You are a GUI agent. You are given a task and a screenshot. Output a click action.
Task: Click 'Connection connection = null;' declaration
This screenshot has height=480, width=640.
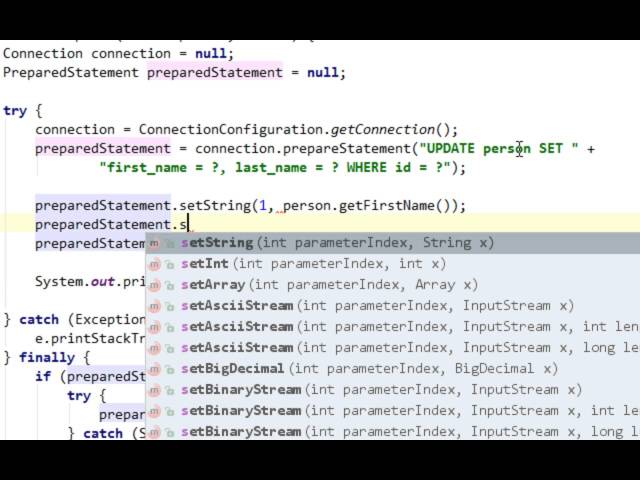(118, 53)
